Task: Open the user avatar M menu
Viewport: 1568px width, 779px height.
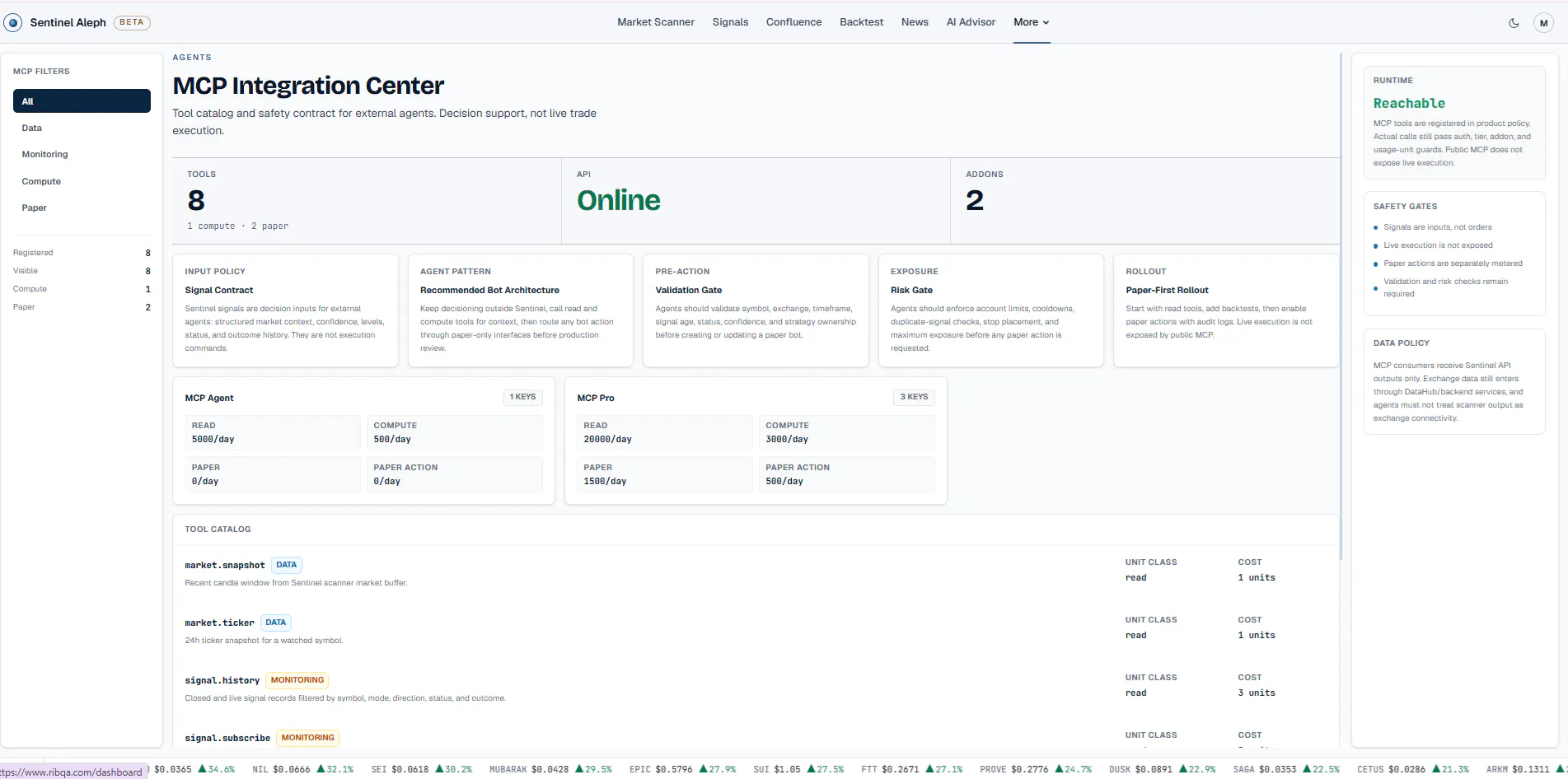Action: tap(1543, 23)
